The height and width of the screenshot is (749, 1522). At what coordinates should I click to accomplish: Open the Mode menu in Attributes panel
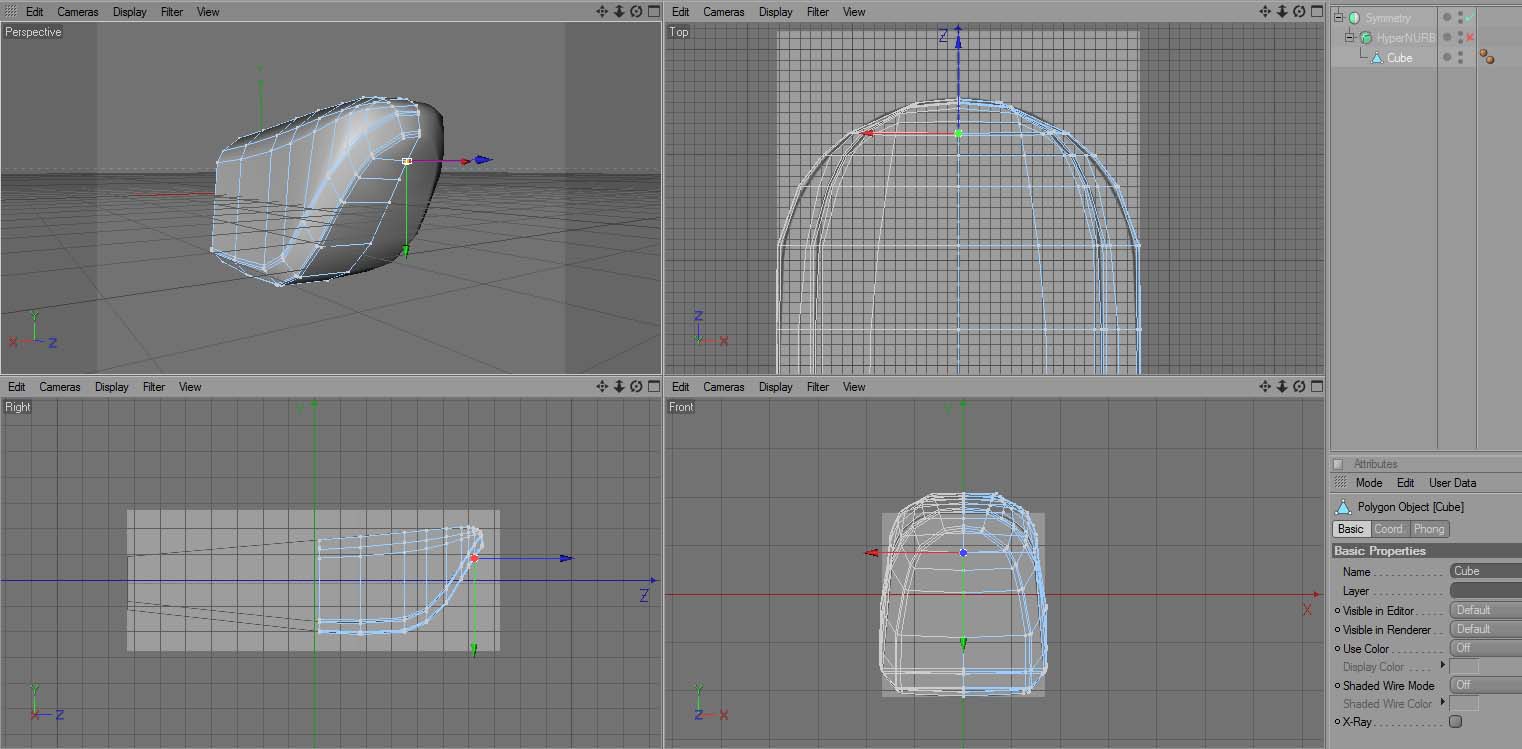point(1369,483)
